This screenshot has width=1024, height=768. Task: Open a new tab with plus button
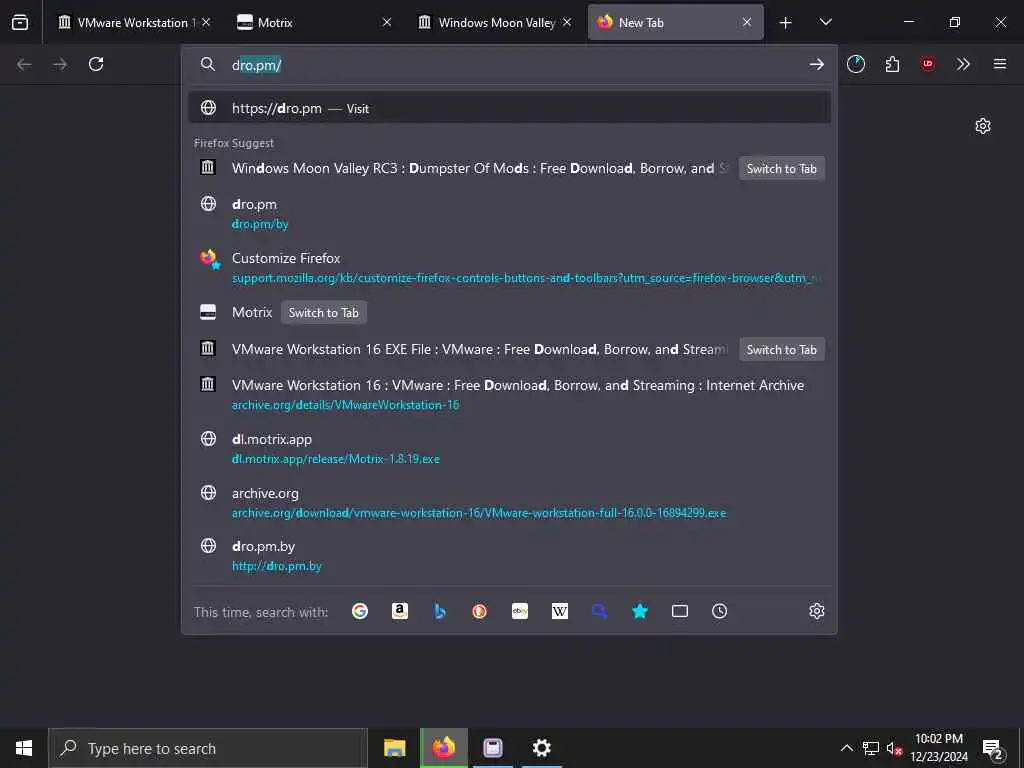[x=786, y=23]
